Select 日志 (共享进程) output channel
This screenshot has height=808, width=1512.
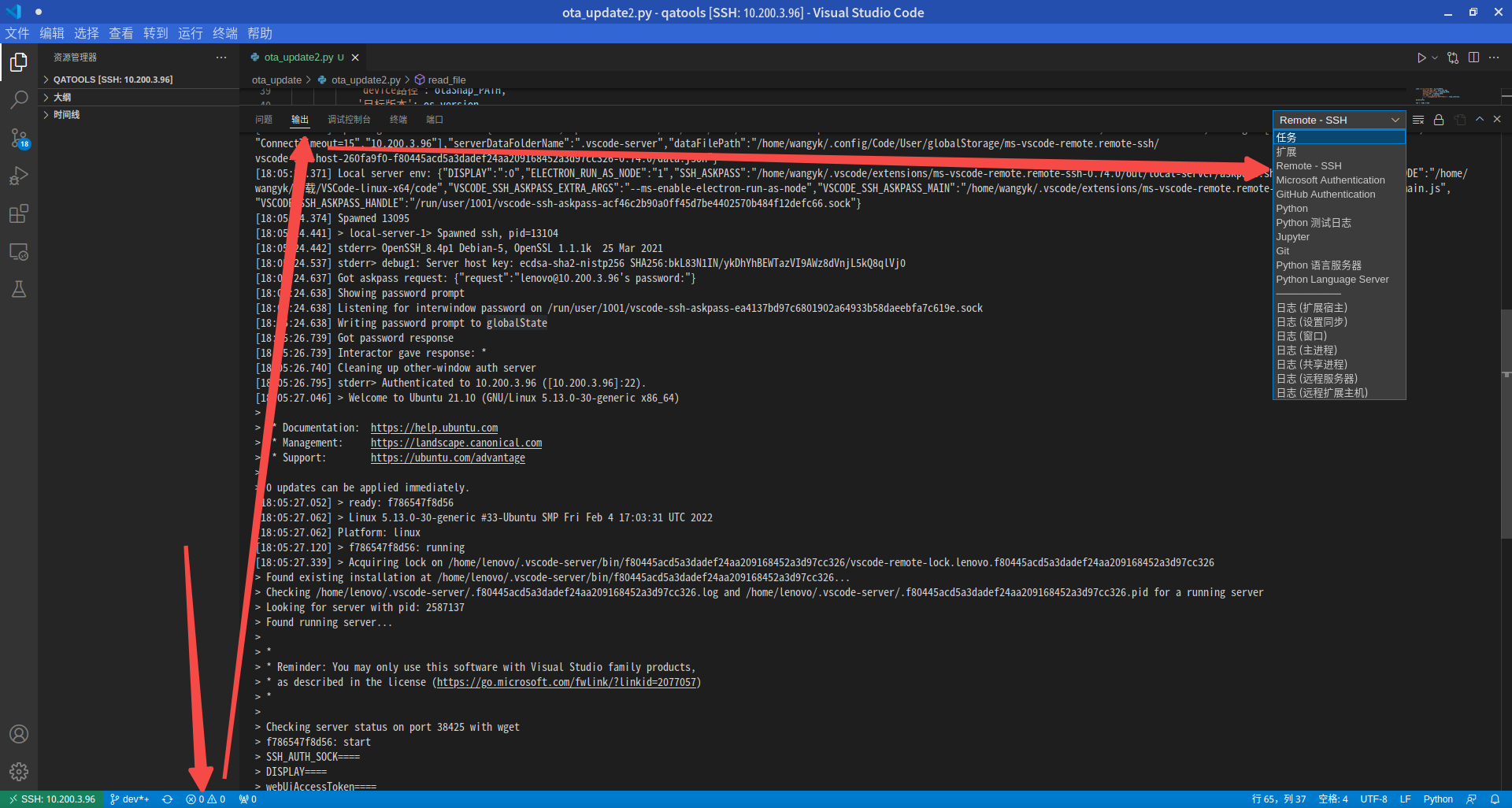1339,365
